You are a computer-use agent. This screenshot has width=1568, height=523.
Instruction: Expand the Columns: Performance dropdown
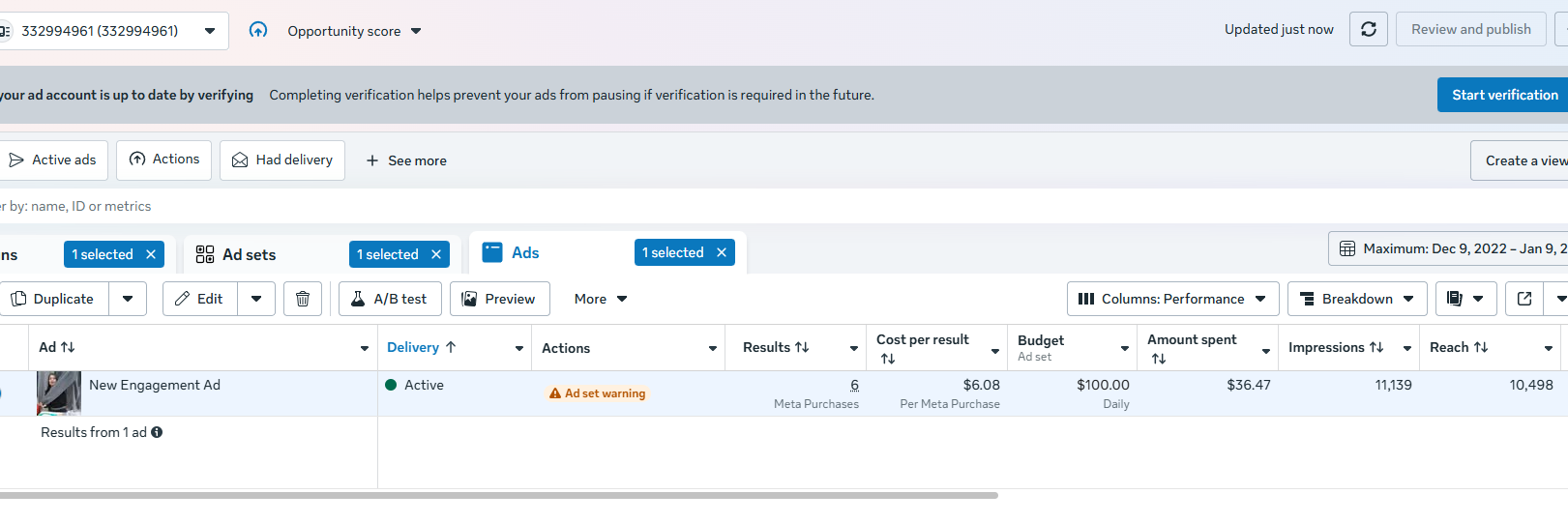pos(1172,299)
